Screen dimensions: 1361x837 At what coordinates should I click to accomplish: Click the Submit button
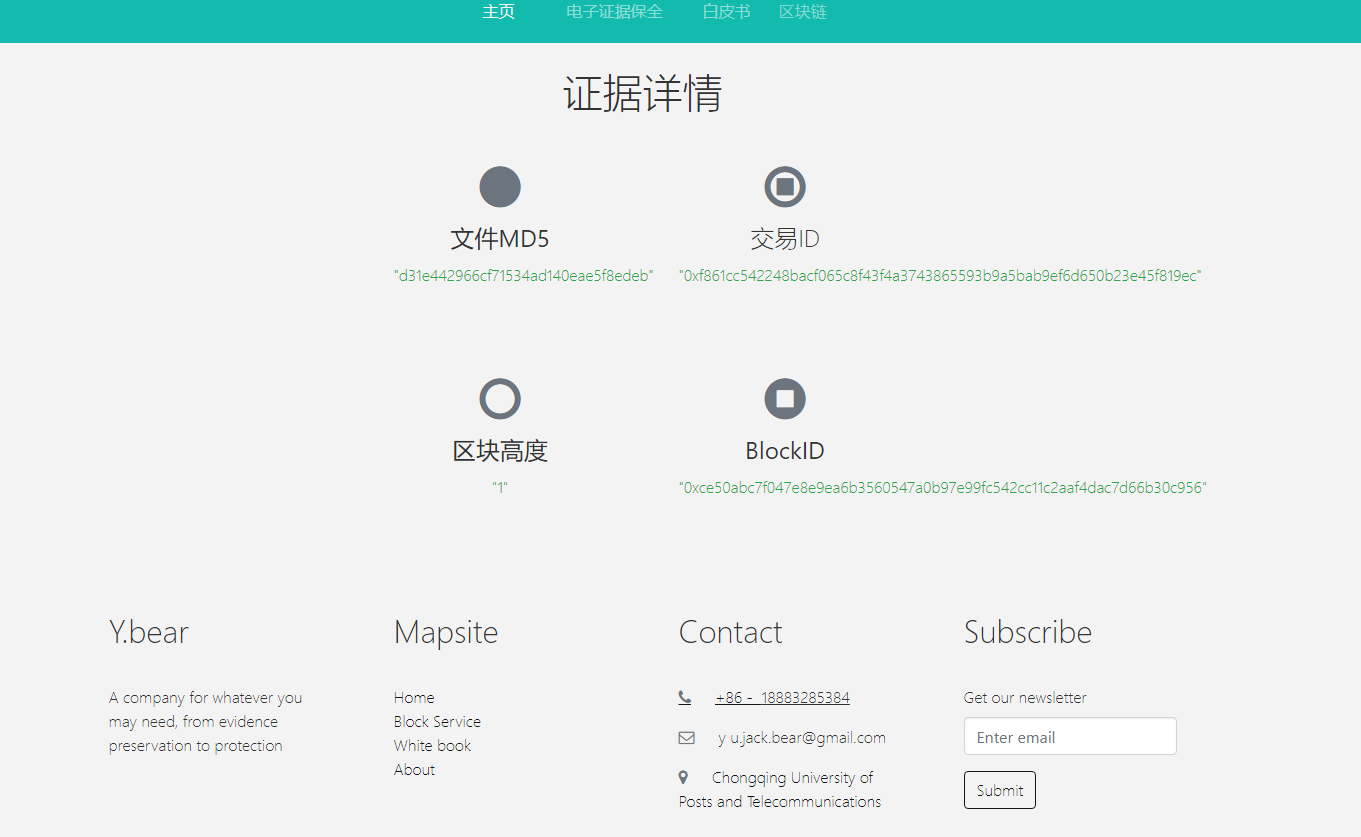[999, 789]
